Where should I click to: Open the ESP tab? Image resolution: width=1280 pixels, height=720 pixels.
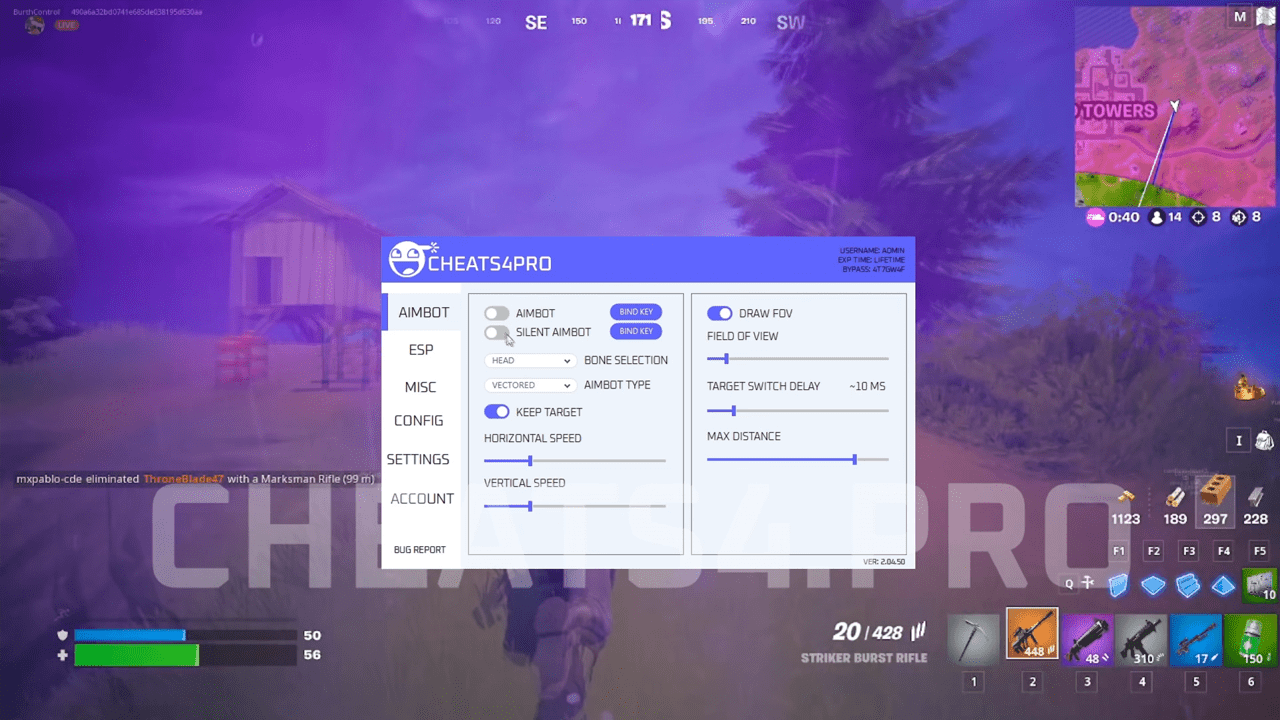tap(421, 349)
